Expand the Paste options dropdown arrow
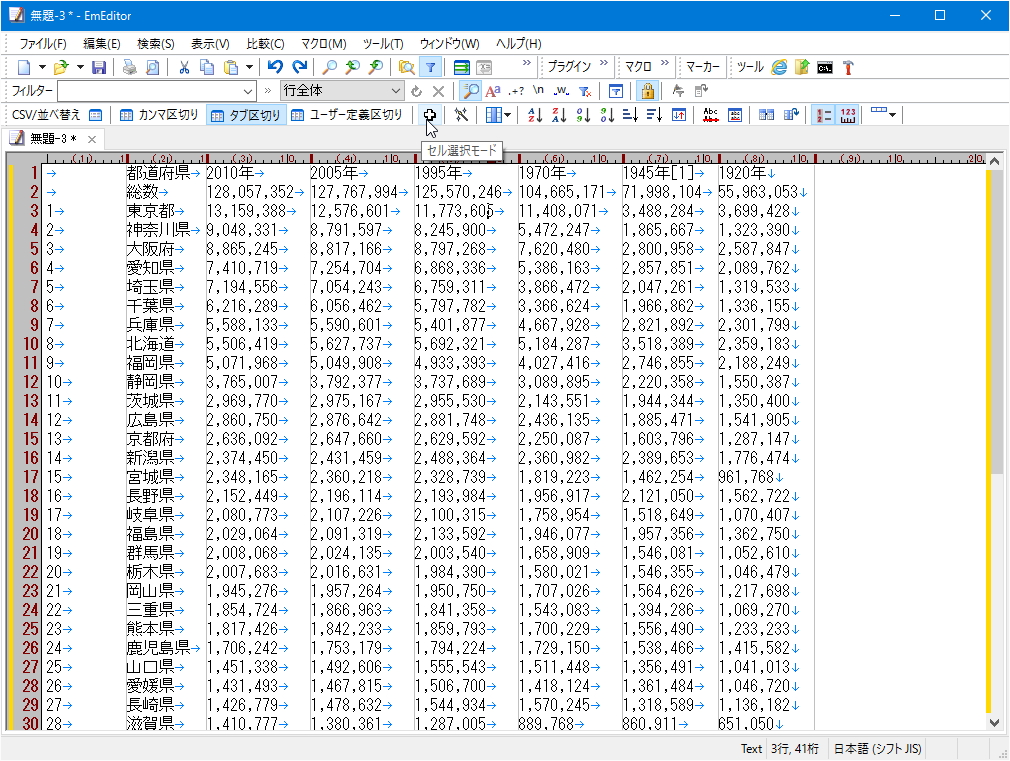Screen dimensions: 1010x761 click(x=249, y=67)
